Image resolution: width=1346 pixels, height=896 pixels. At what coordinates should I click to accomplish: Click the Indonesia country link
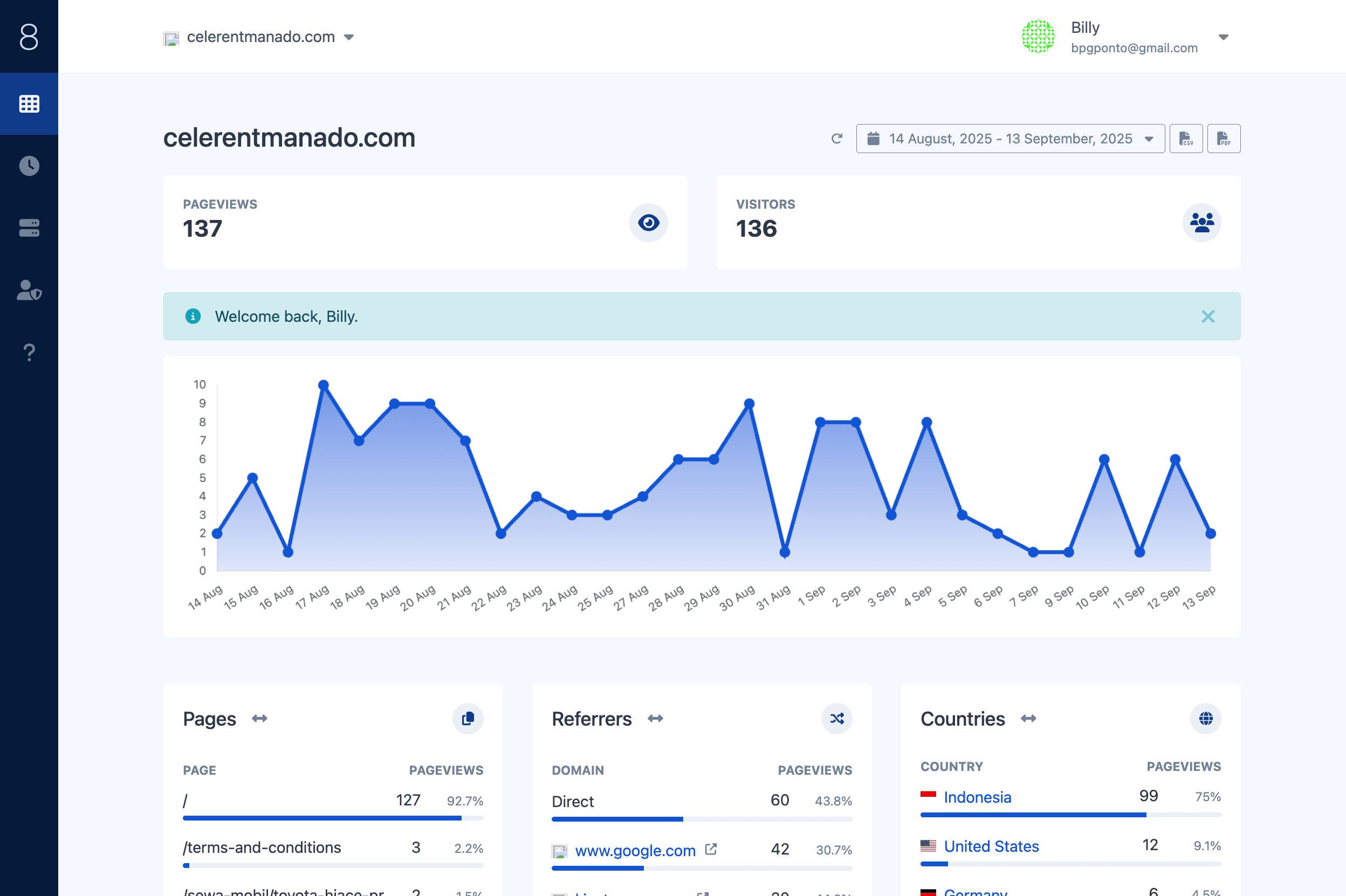click(x=977, y=797)
